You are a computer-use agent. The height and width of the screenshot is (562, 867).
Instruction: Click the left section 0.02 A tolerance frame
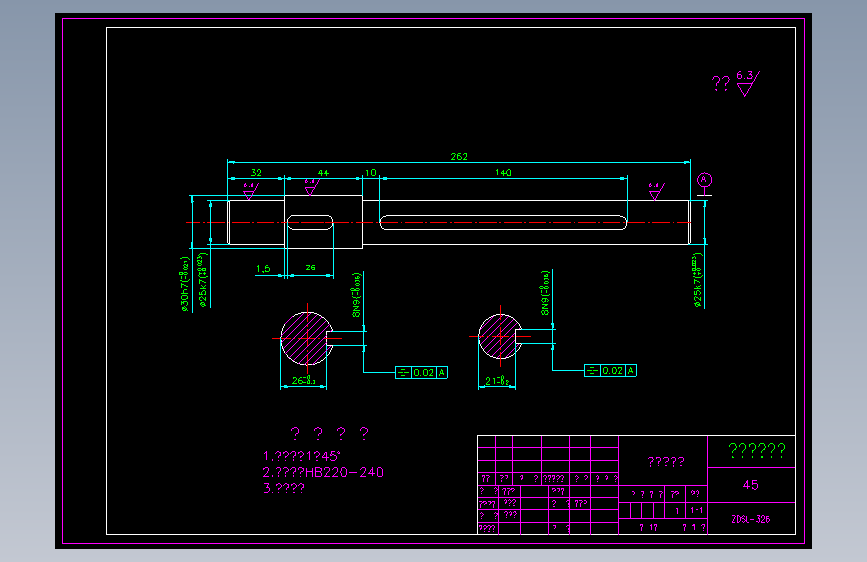421,372
